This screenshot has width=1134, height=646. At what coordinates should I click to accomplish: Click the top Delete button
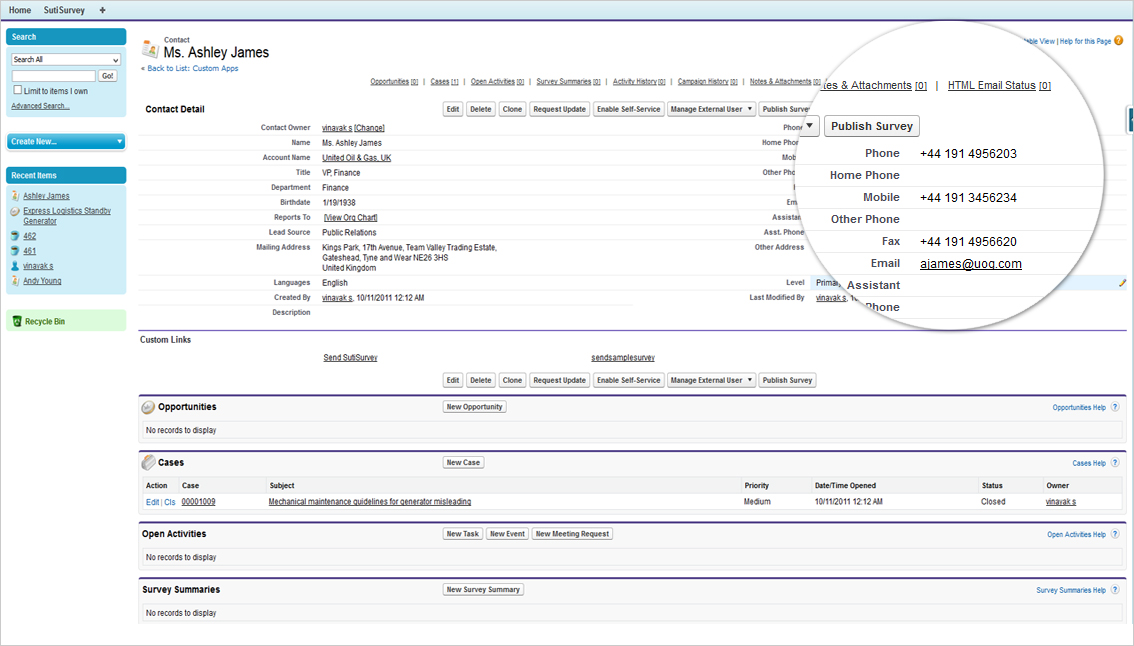pos(481,109)
